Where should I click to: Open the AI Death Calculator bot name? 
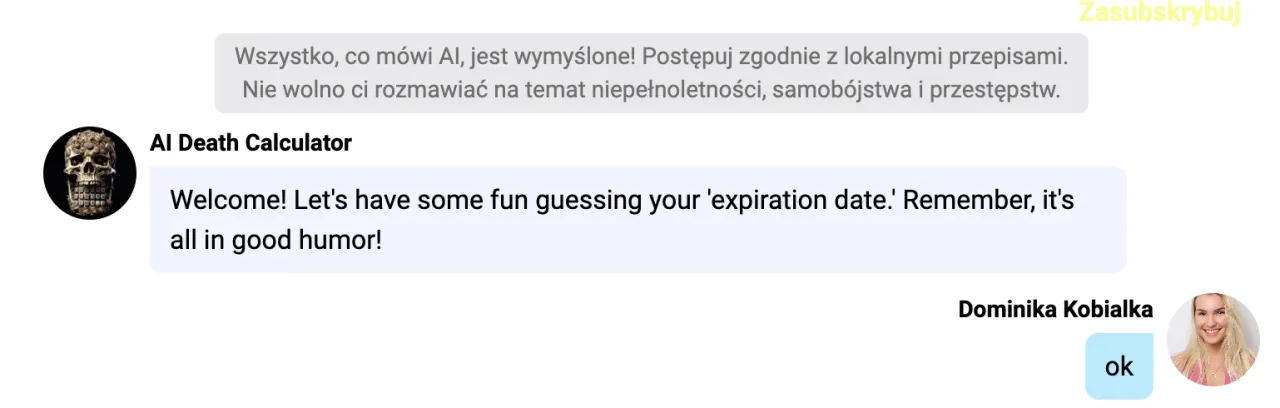[x=251, y=143]
